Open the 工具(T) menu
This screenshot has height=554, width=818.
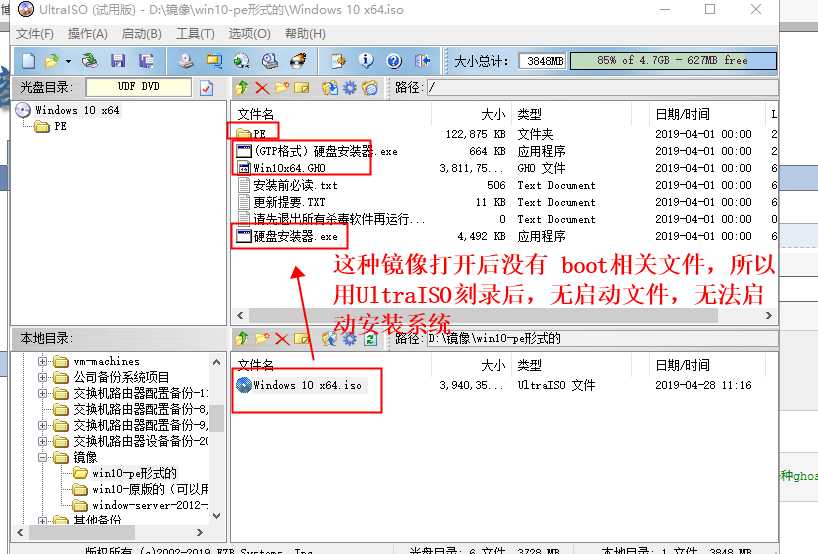(x=195, y=34)
